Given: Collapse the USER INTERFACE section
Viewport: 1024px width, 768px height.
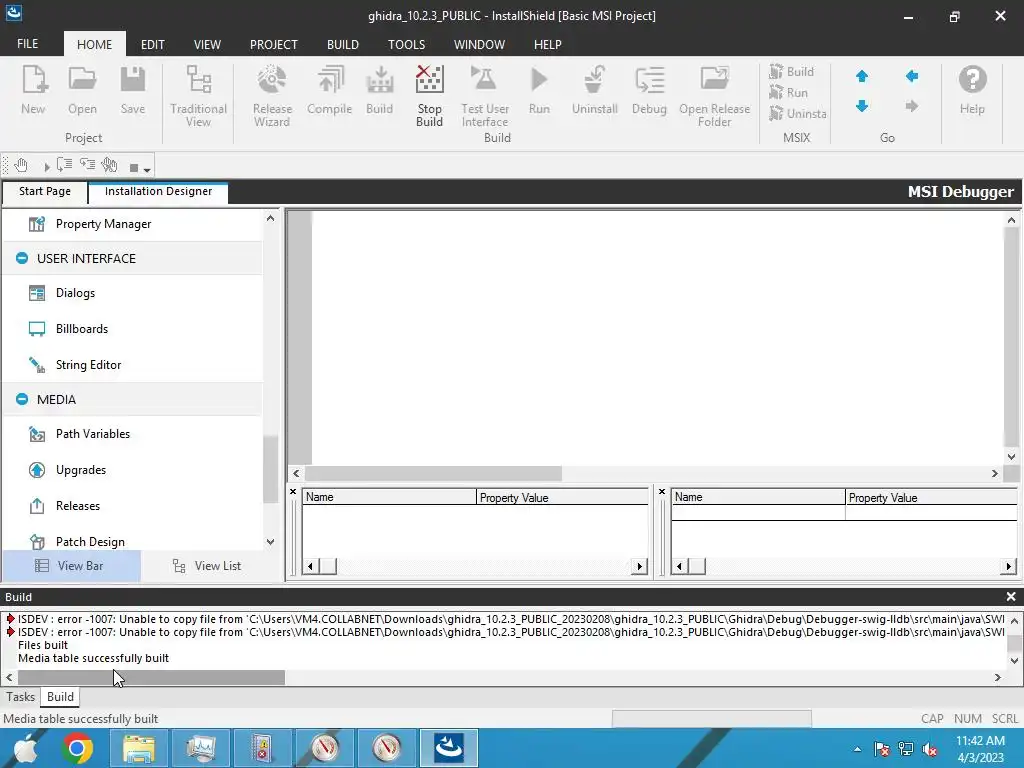Looking at the screenshot, I should (22, 258).
